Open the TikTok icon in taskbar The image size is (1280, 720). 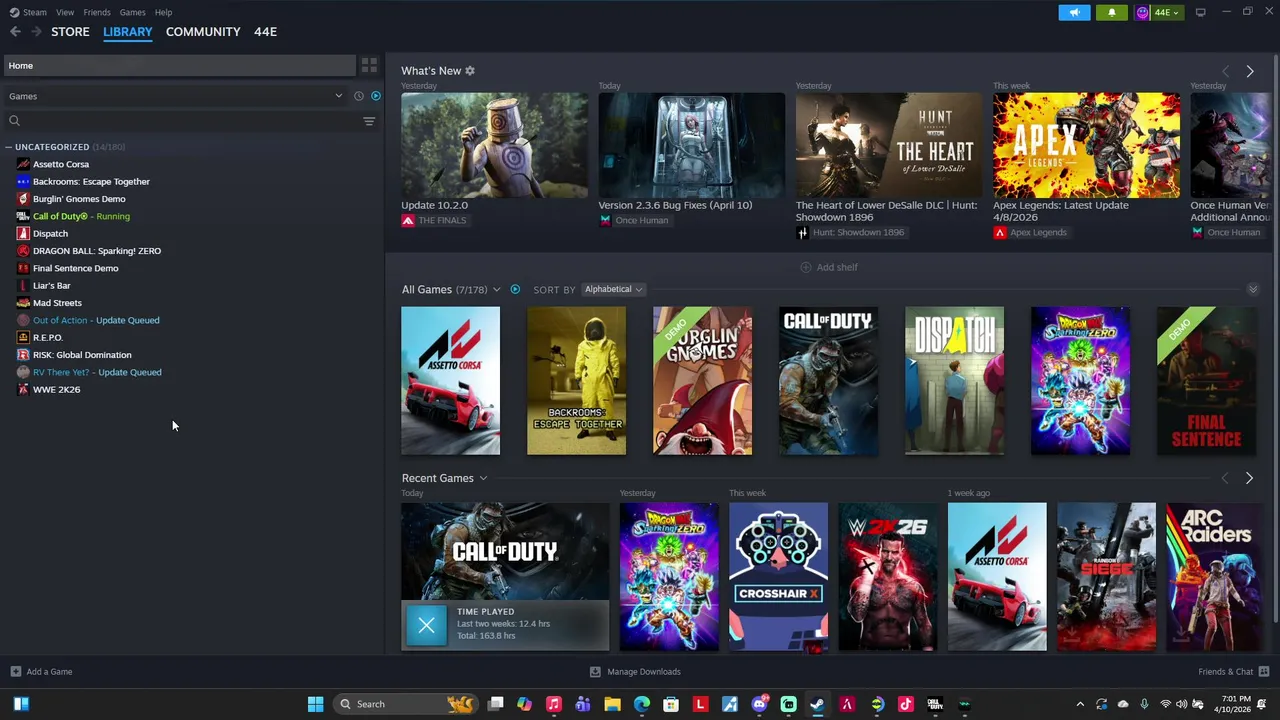click(905, 704)
